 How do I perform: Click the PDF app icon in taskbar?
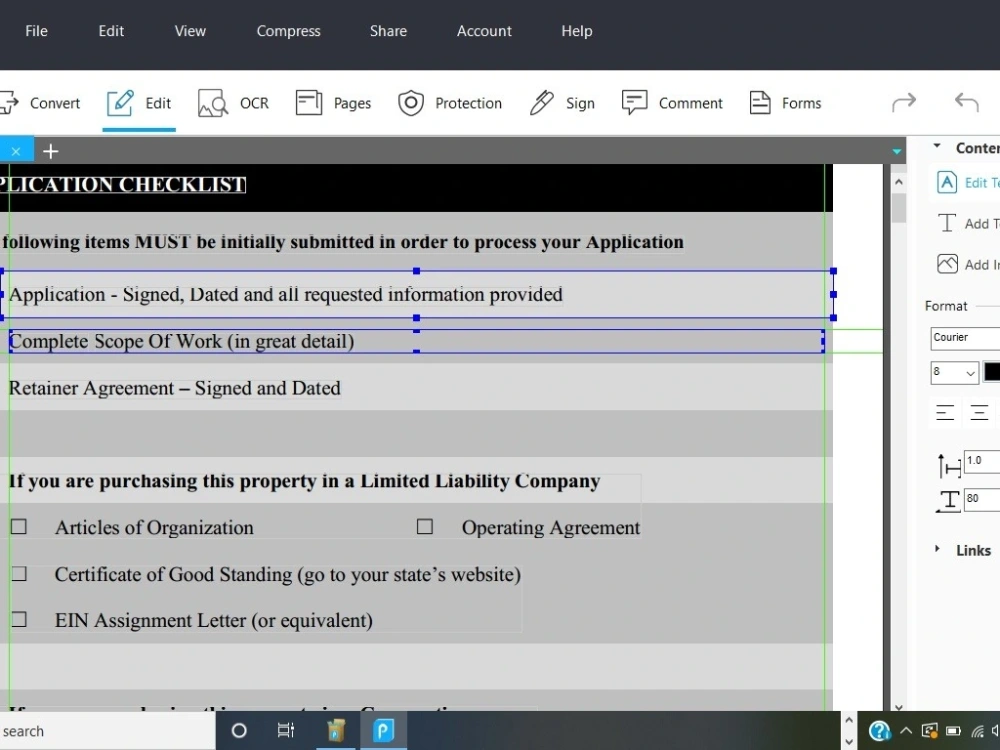(x=384, y=730)
